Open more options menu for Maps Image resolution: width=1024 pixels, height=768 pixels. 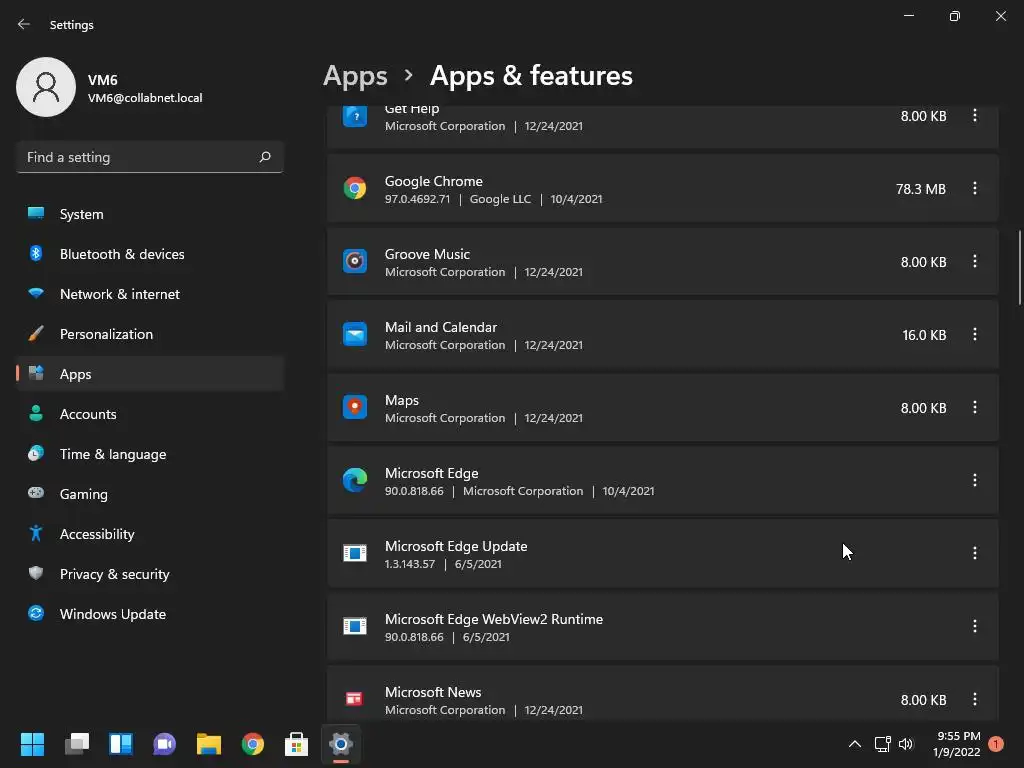click(x=975, y=408)
